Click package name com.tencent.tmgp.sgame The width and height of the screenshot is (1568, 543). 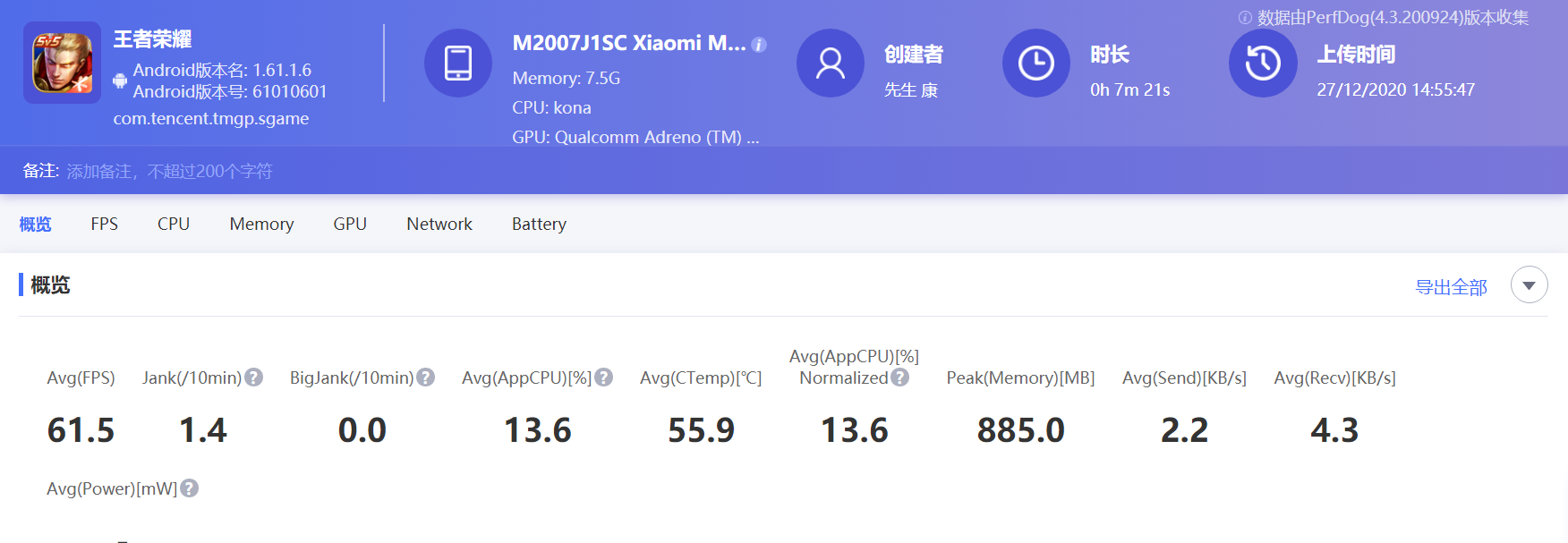pyautogui.click(x=211, y=118)
